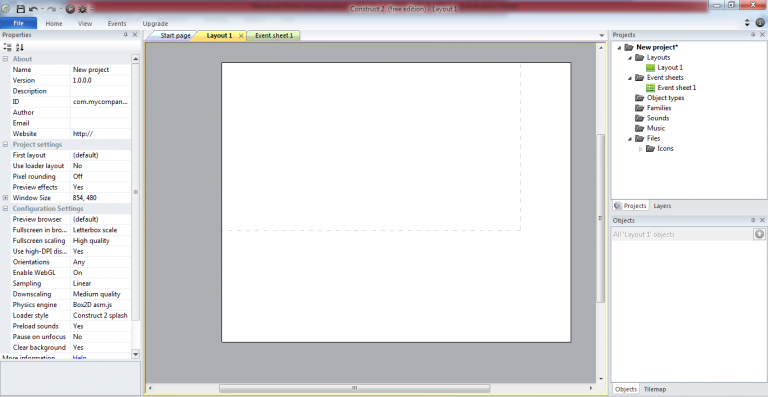The image size is (768, 397).
Task: Open the Events ribbon tab
Action: tap(117, 23)
